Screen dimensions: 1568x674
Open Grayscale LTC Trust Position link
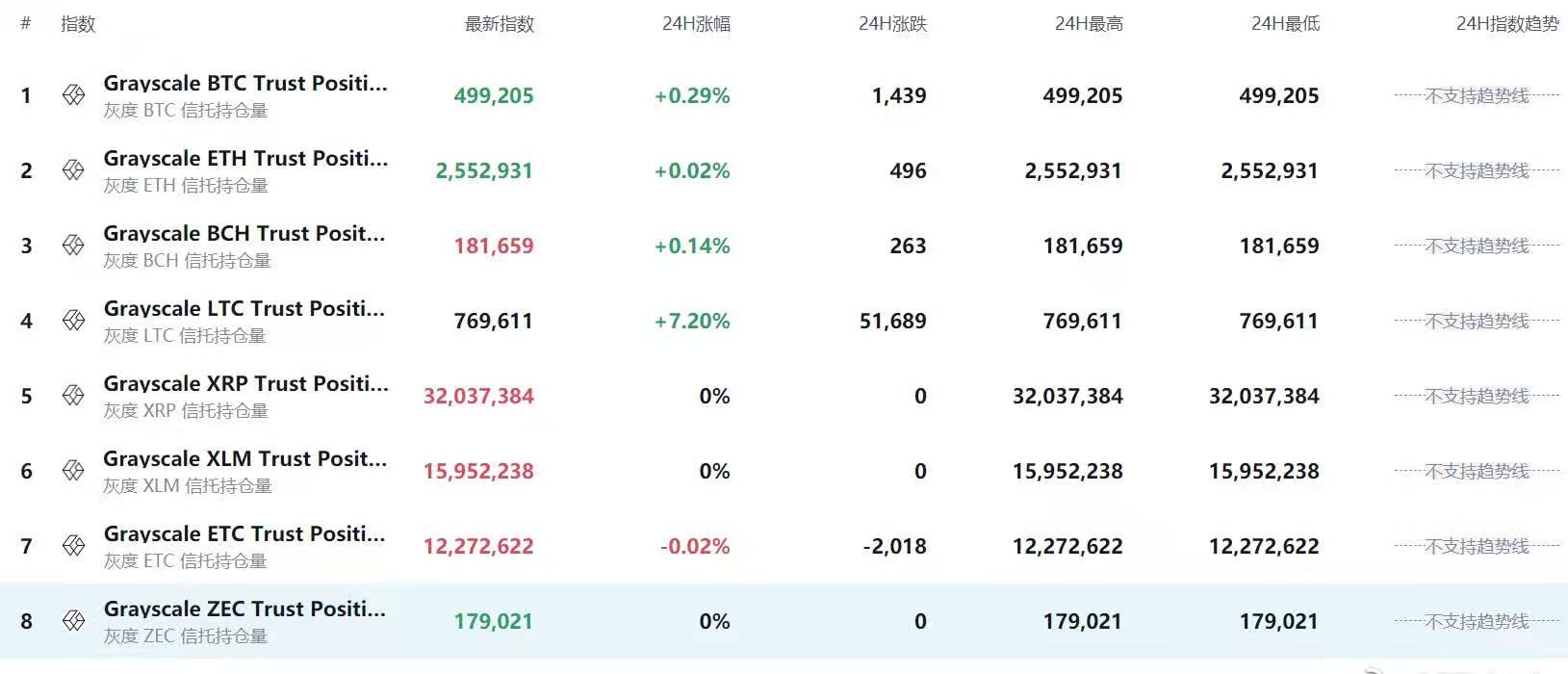point(244,309)
